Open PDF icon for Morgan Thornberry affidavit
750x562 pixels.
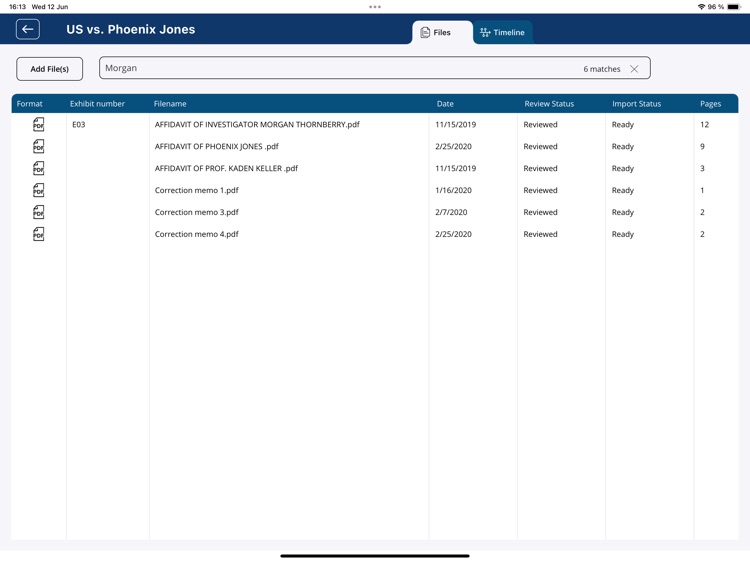click(x=38, y=124)
